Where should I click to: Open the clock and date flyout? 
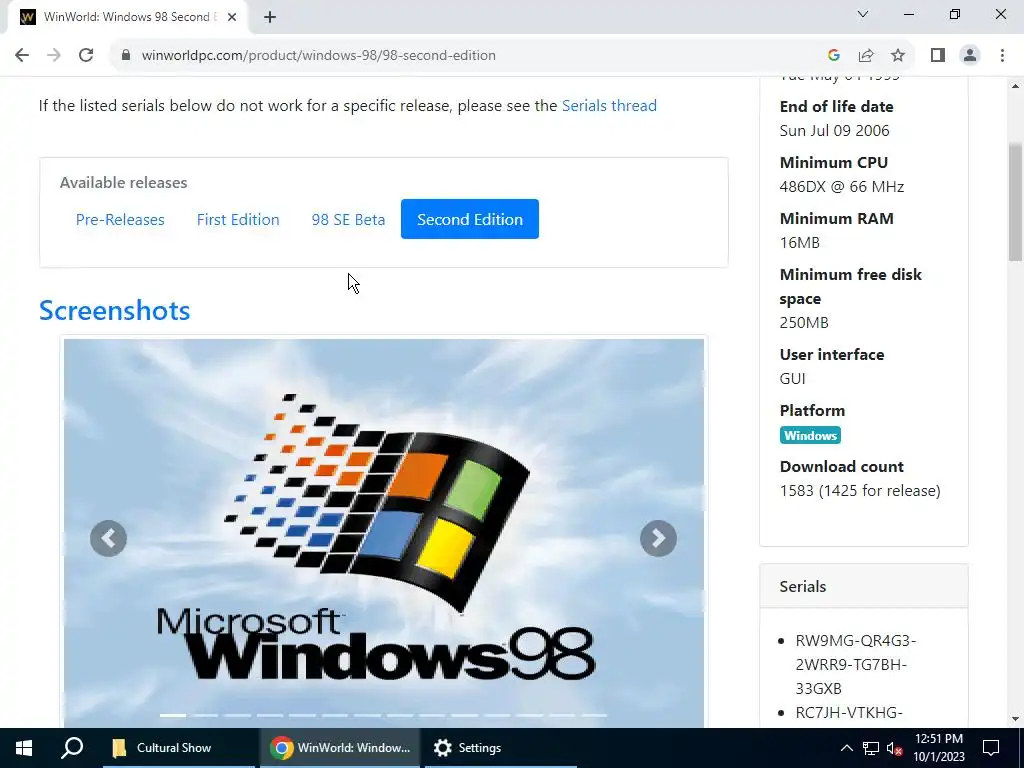tap(938, 748)
